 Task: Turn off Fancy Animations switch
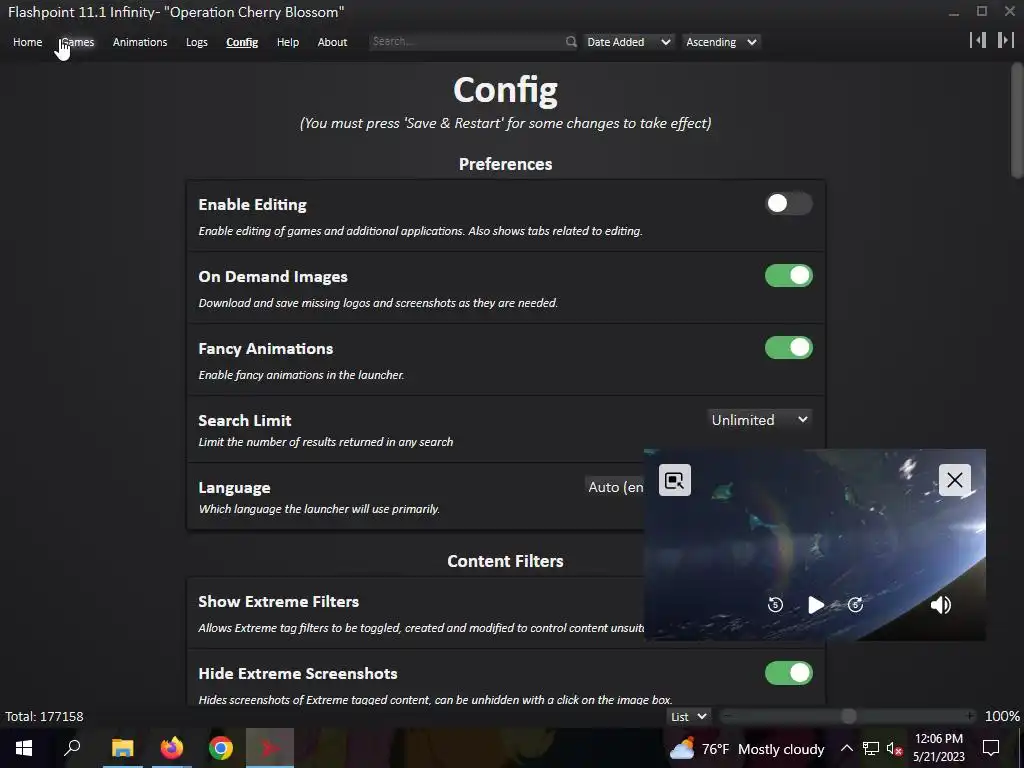pyautogui.click(x=788, y=347)
